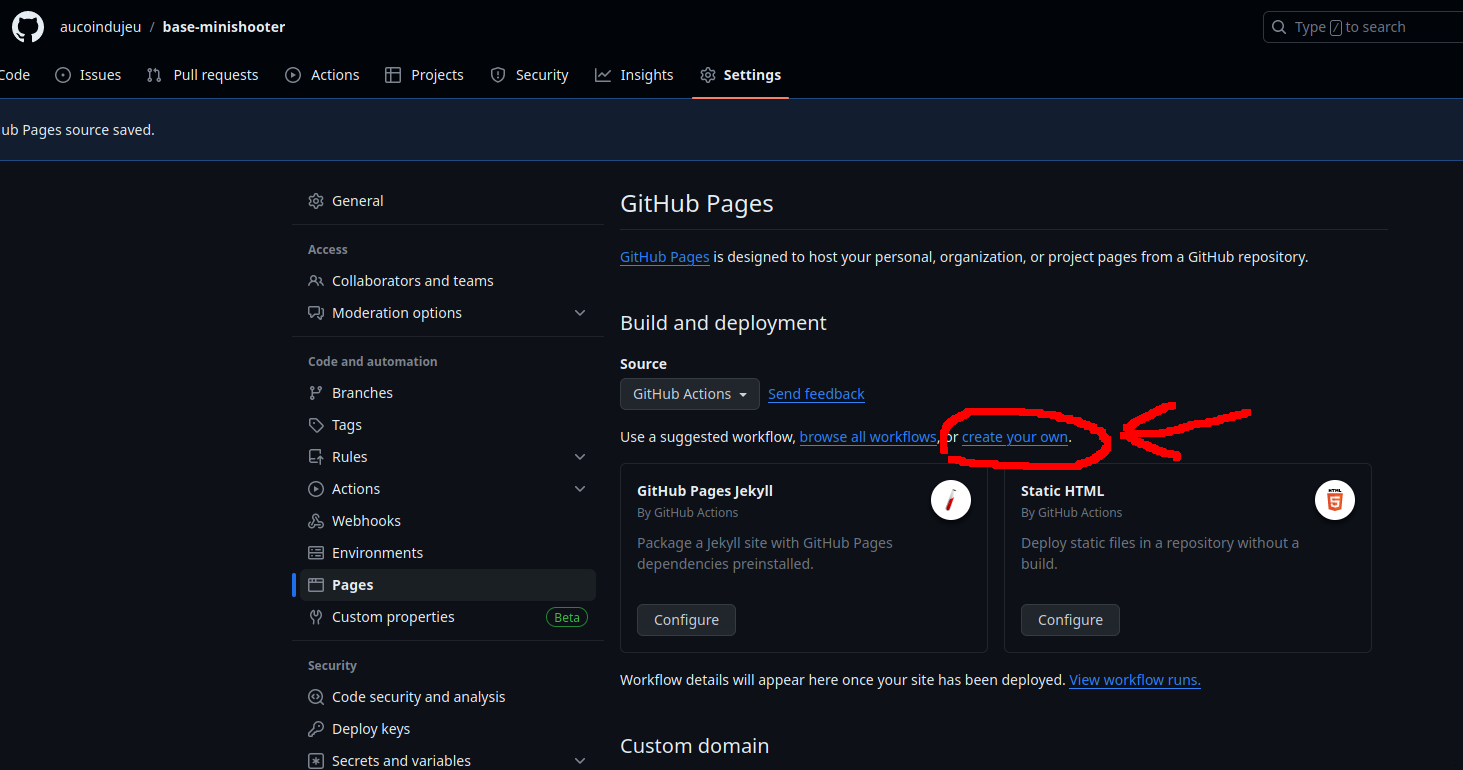
Task: Switch to the Issues tab
Action: [x=88, y=75]
